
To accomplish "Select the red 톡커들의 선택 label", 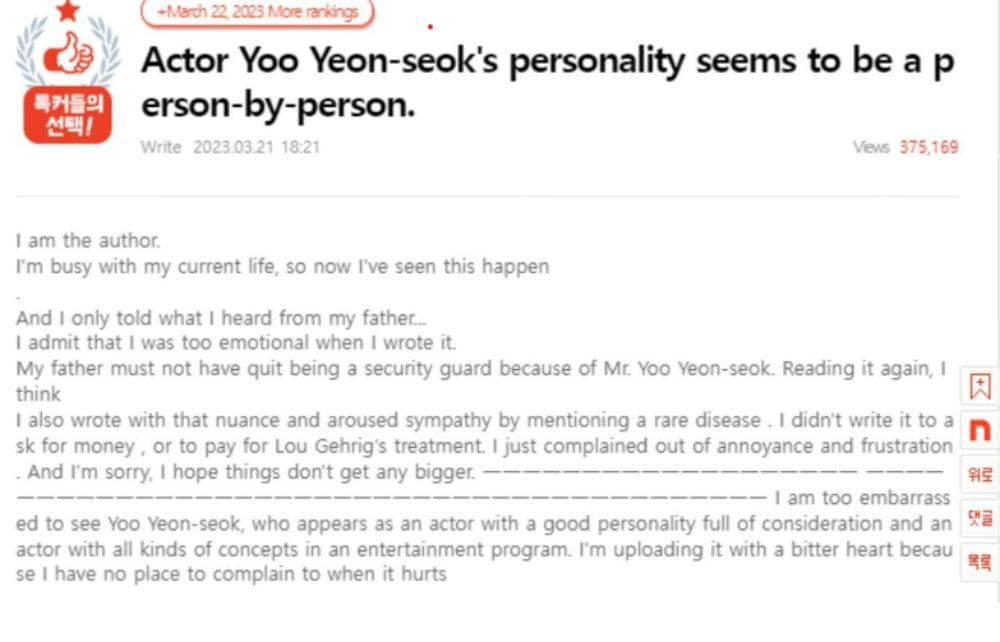I will [68, 115].
